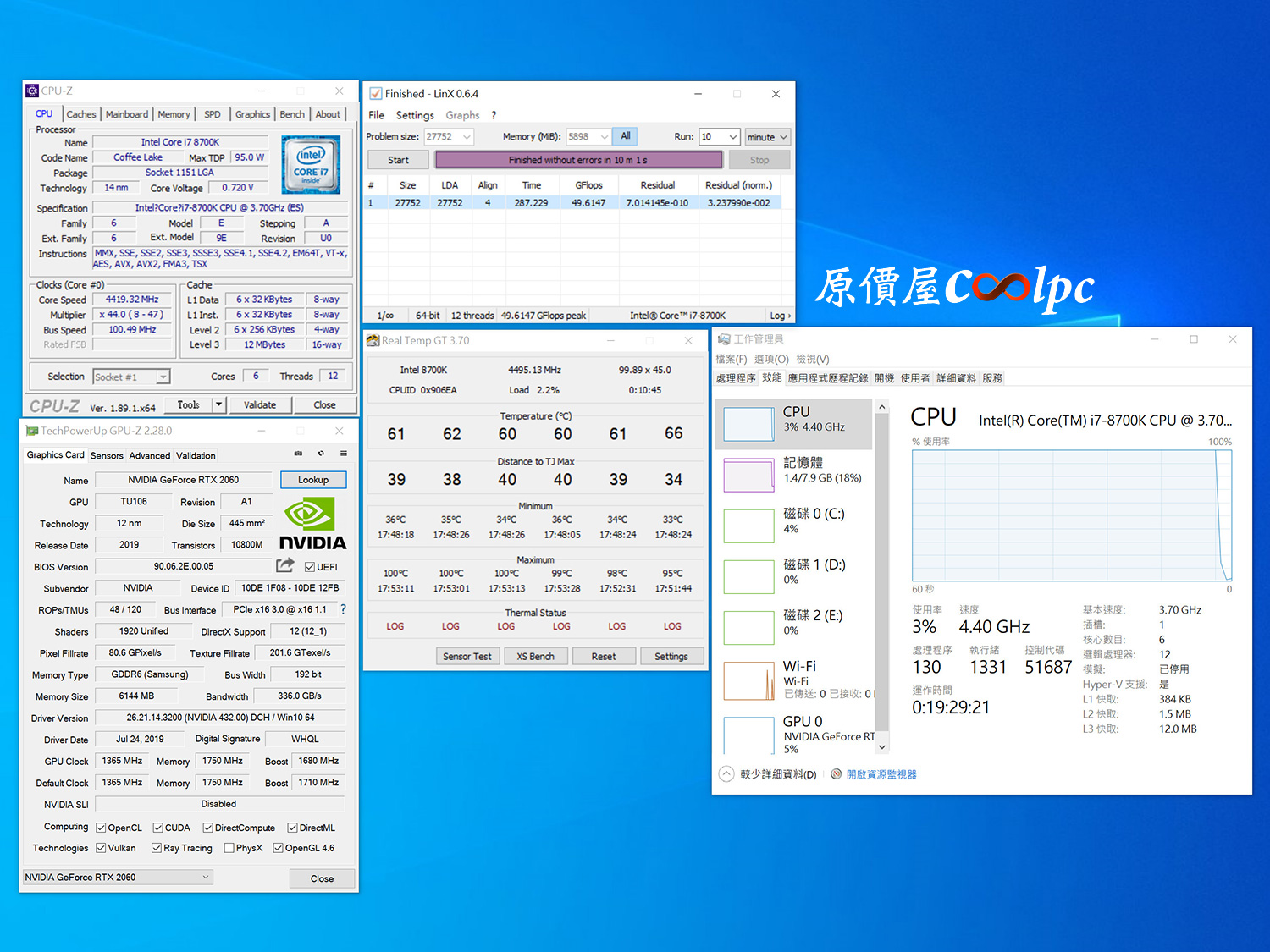
Task: Click the LinX title bar icon
Action: pyautogui.click(x=376, y=94)
